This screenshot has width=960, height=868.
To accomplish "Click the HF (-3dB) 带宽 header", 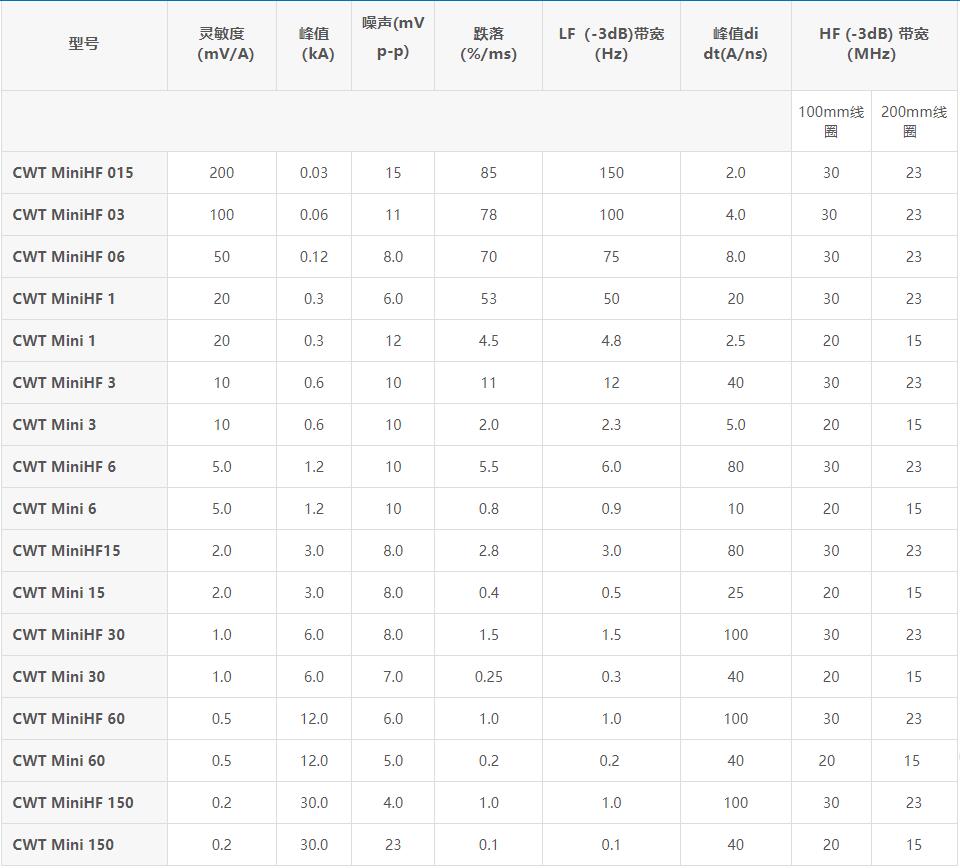I will 874,43.
